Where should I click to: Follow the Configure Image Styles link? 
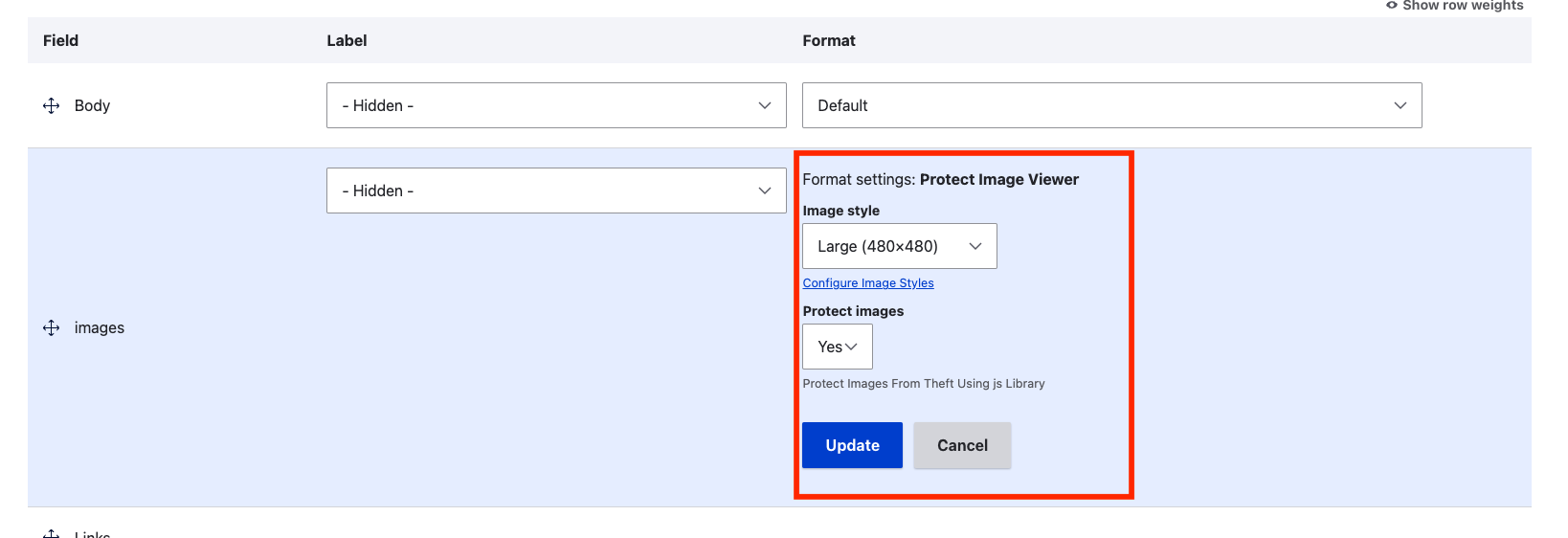point(867,283)
